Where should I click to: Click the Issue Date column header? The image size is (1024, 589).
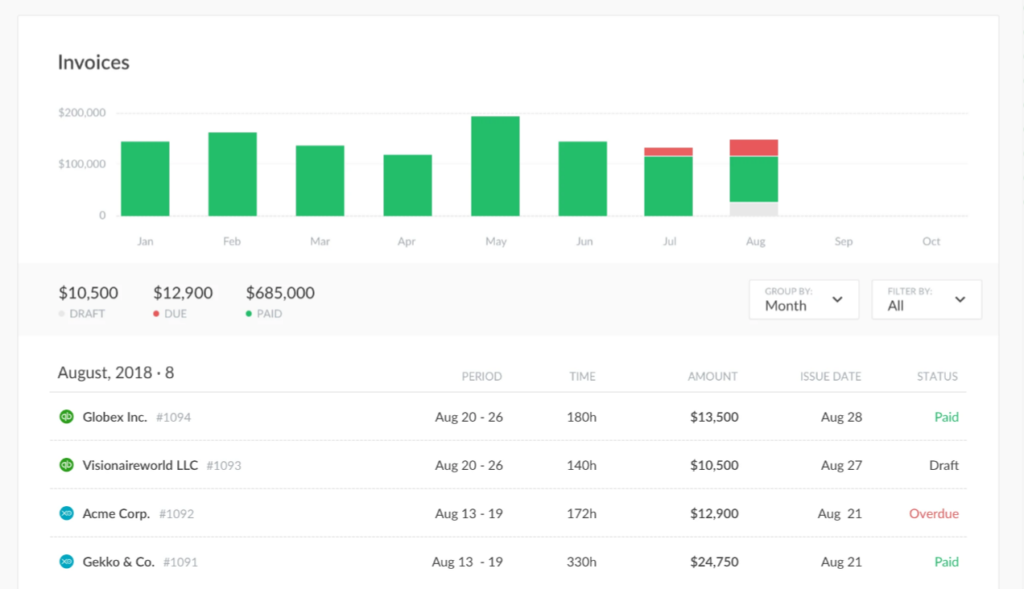(x=830, y=377)
